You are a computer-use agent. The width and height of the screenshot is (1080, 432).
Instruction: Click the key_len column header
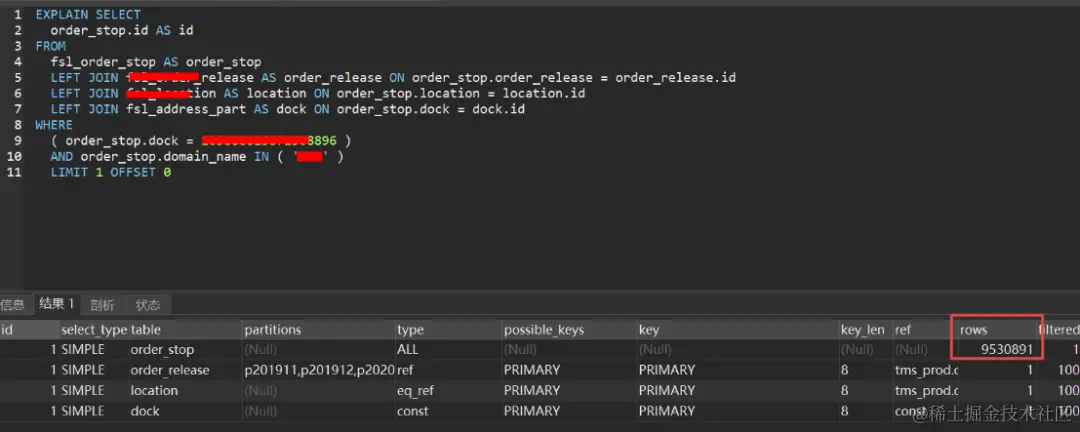pyautogui.click(x=866, y=330)
